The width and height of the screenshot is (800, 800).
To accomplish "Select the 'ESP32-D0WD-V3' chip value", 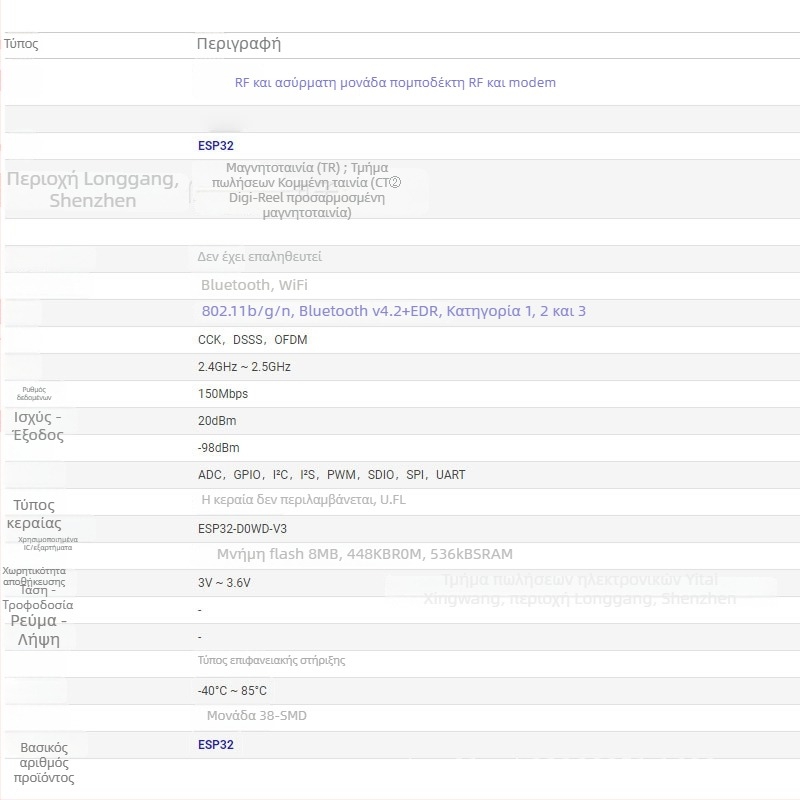I will (242, 529).
